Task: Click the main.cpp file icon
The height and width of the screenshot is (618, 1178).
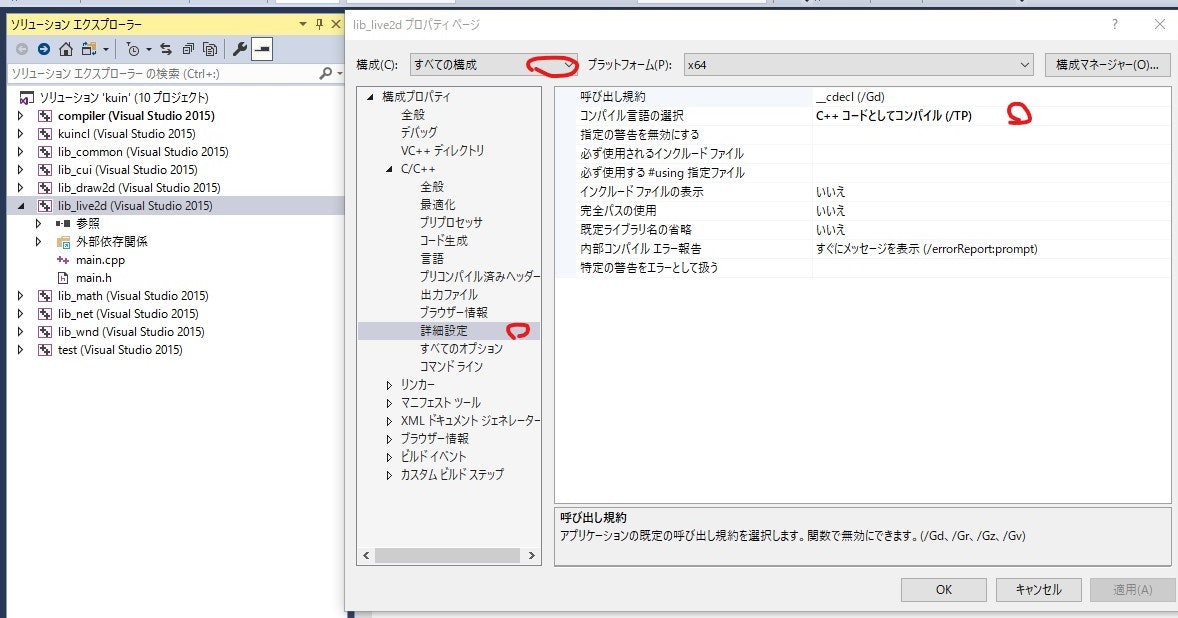Action: pos(63,260)
